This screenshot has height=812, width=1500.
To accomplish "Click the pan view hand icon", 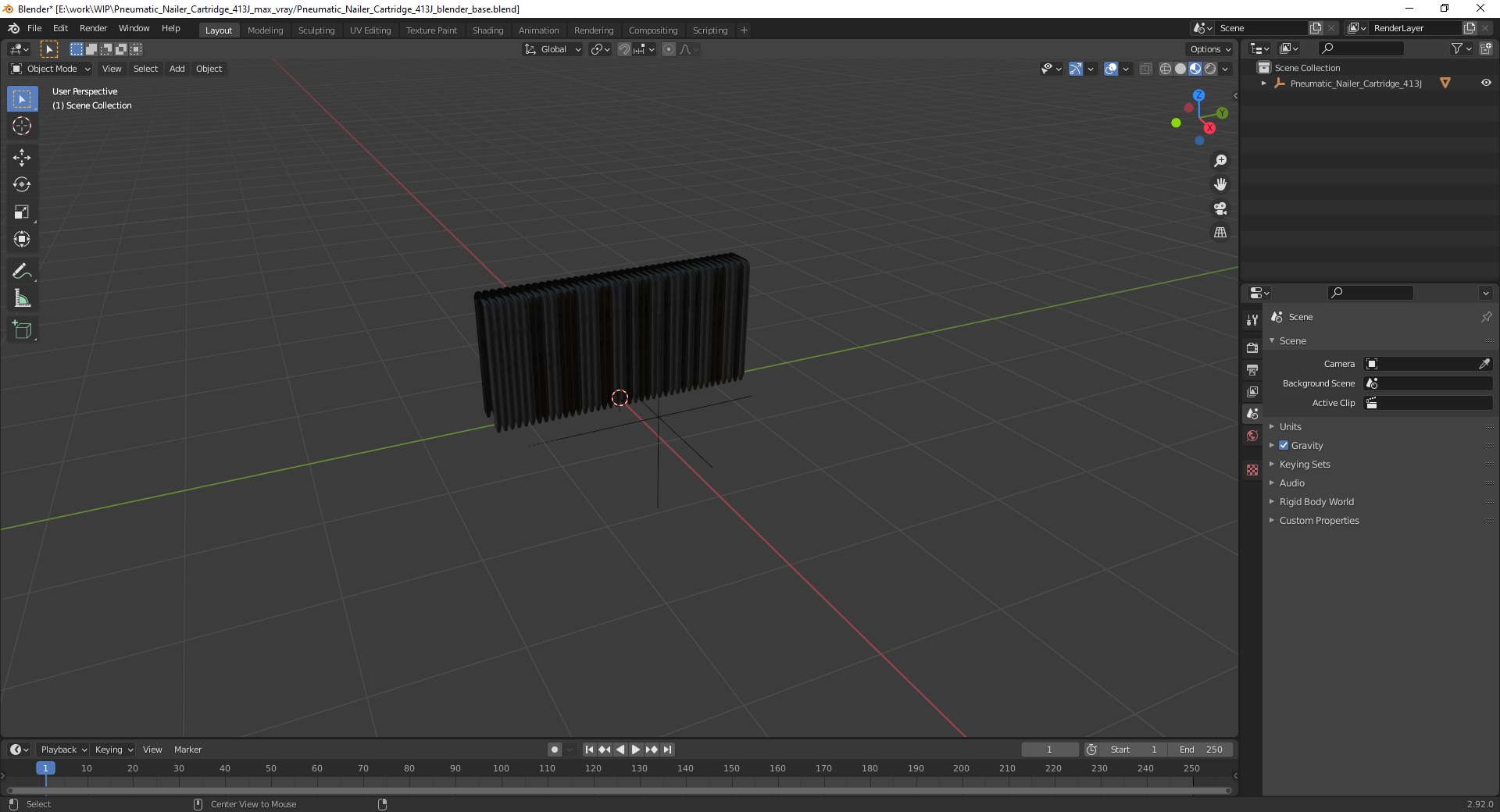I will (x=1220, y=184).
